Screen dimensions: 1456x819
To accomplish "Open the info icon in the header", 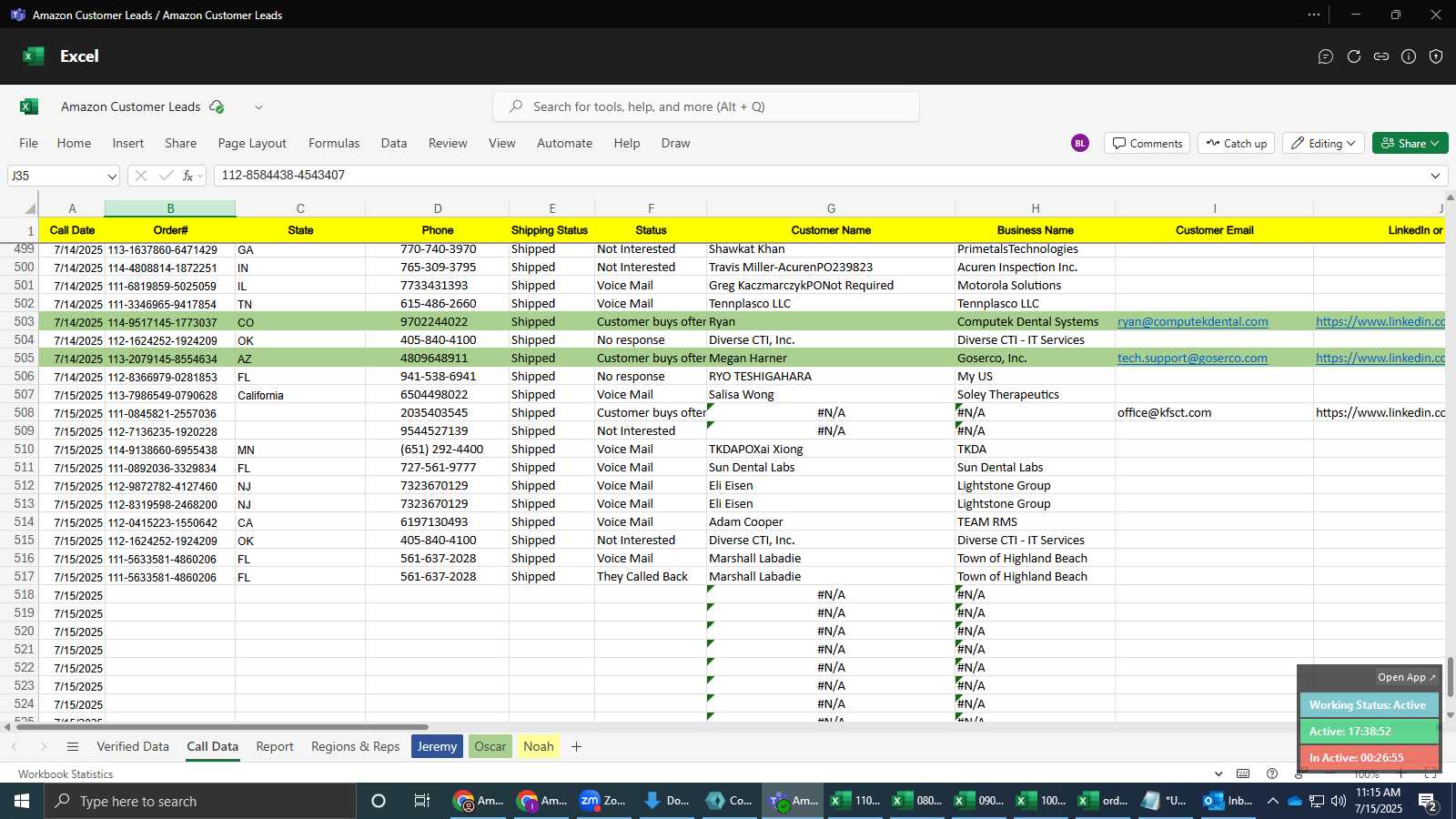I will (1409, 56).
